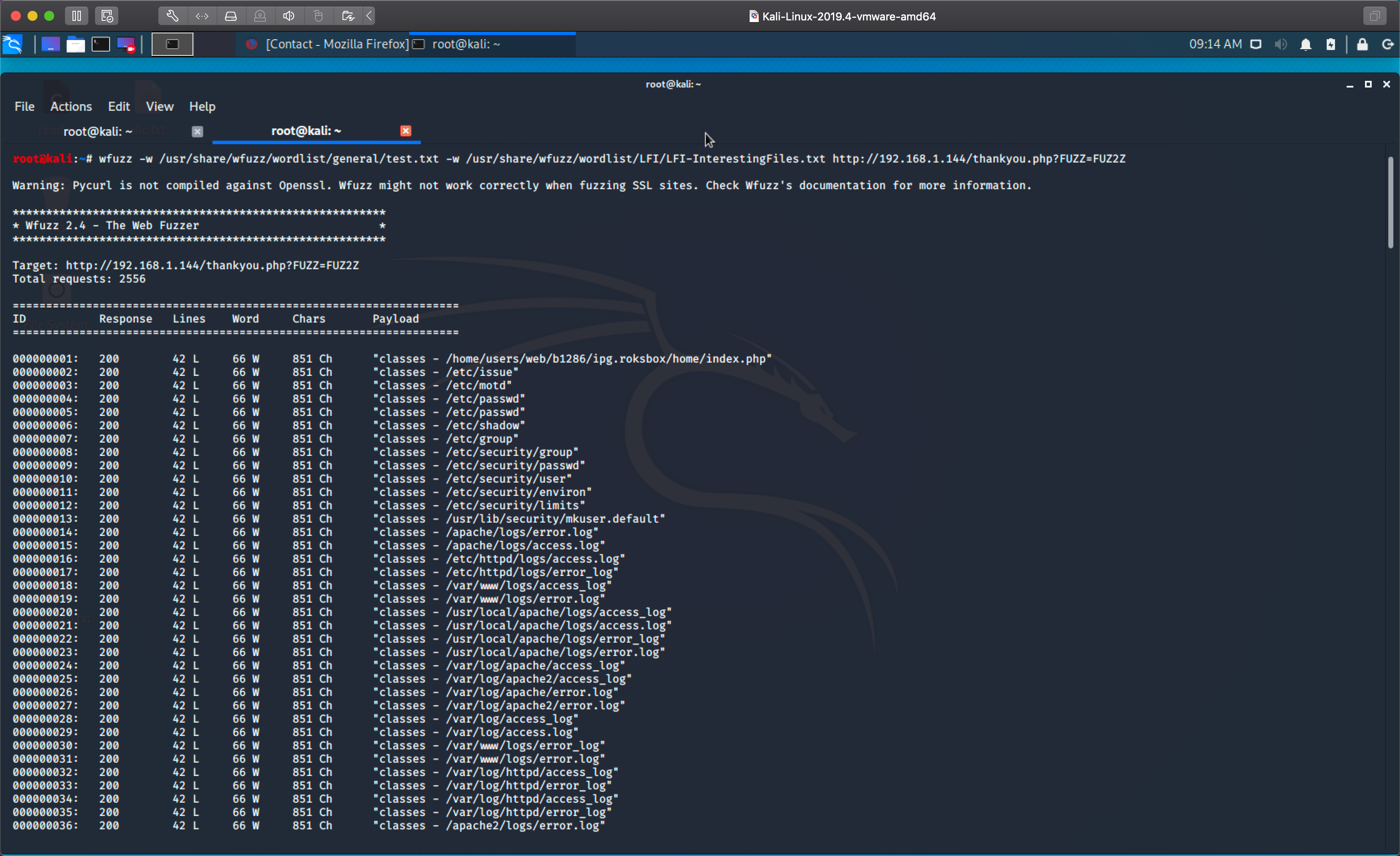The width and height of the screenshot is (1400, 856).
Task: Launch terminal emulator from the panel
Action: (100, 44)
